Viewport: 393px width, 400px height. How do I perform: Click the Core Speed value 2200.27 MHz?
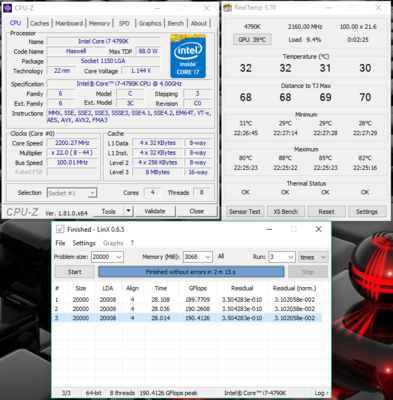72,143
